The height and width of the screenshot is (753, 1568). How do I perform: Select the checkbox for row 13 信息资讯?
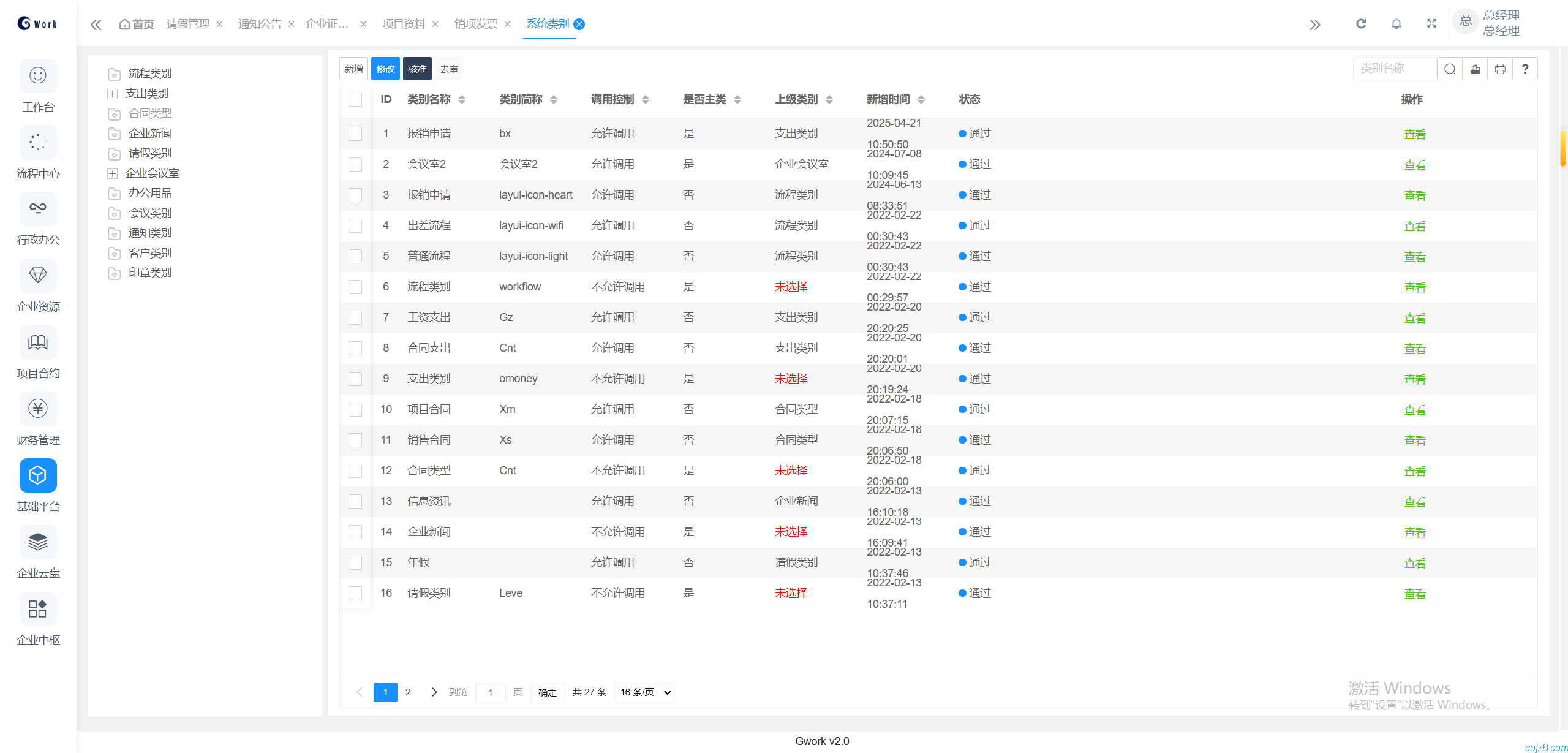tap(355, 501)
